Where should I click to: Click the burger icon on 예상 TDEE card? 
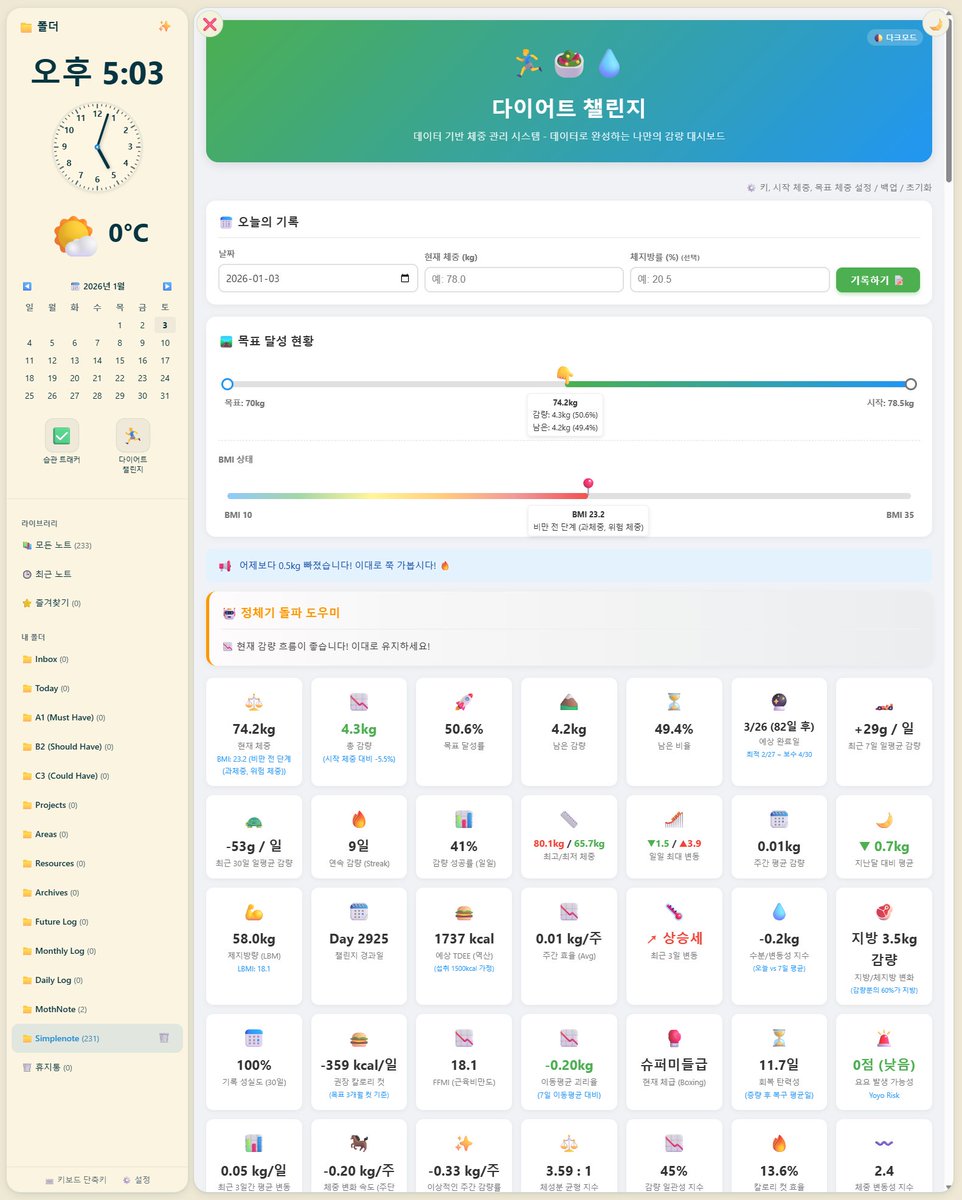click(464, 912)
